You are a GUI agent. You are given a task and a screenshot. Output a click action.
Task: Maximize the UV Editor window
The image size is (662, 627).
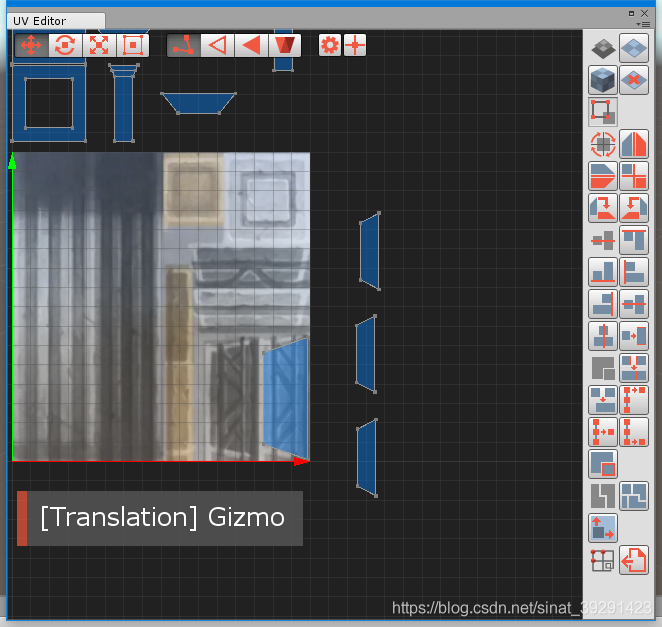coord(632,14)
